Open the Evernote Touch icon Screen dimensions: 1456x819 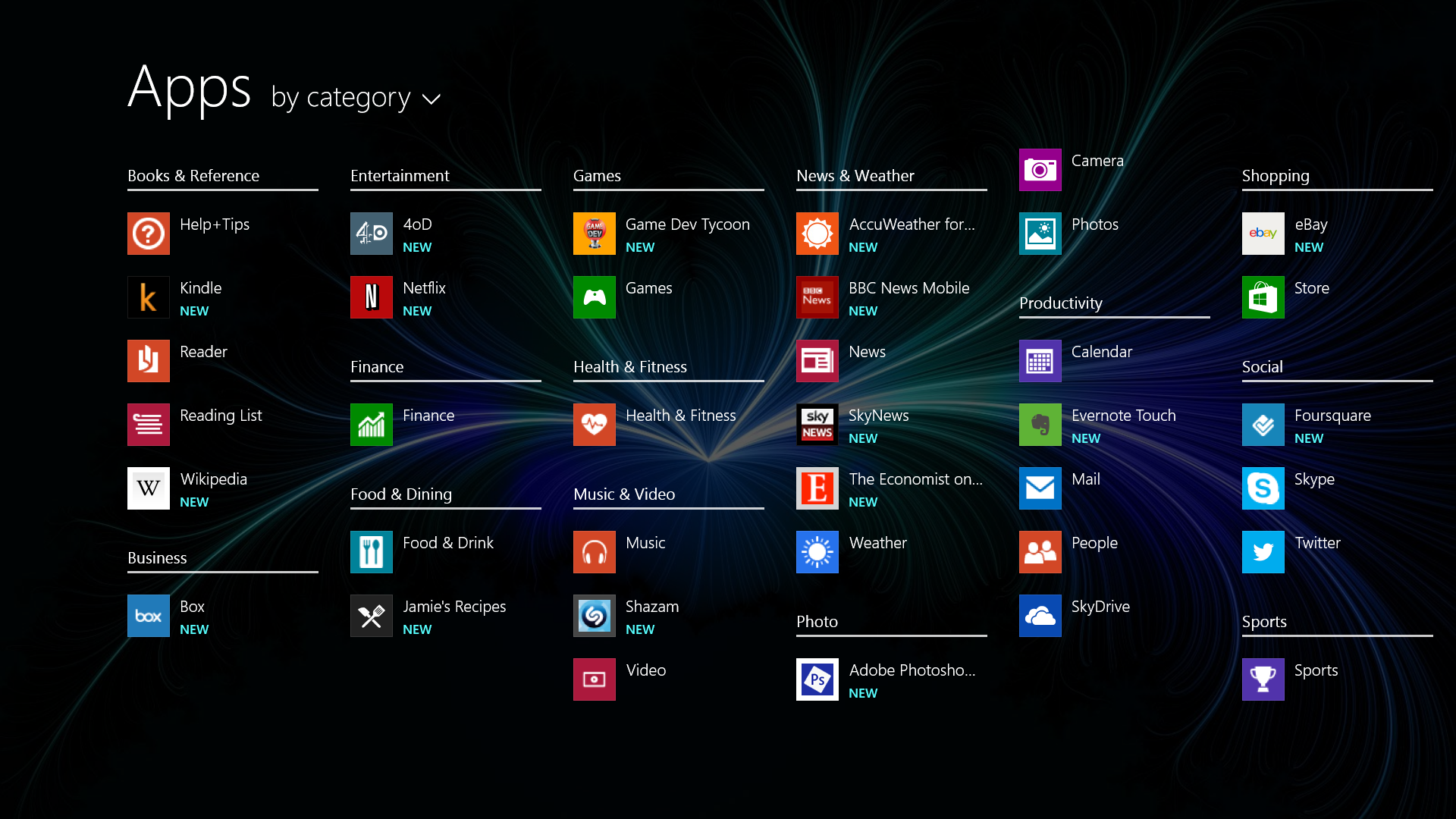tap(1040, 425)
